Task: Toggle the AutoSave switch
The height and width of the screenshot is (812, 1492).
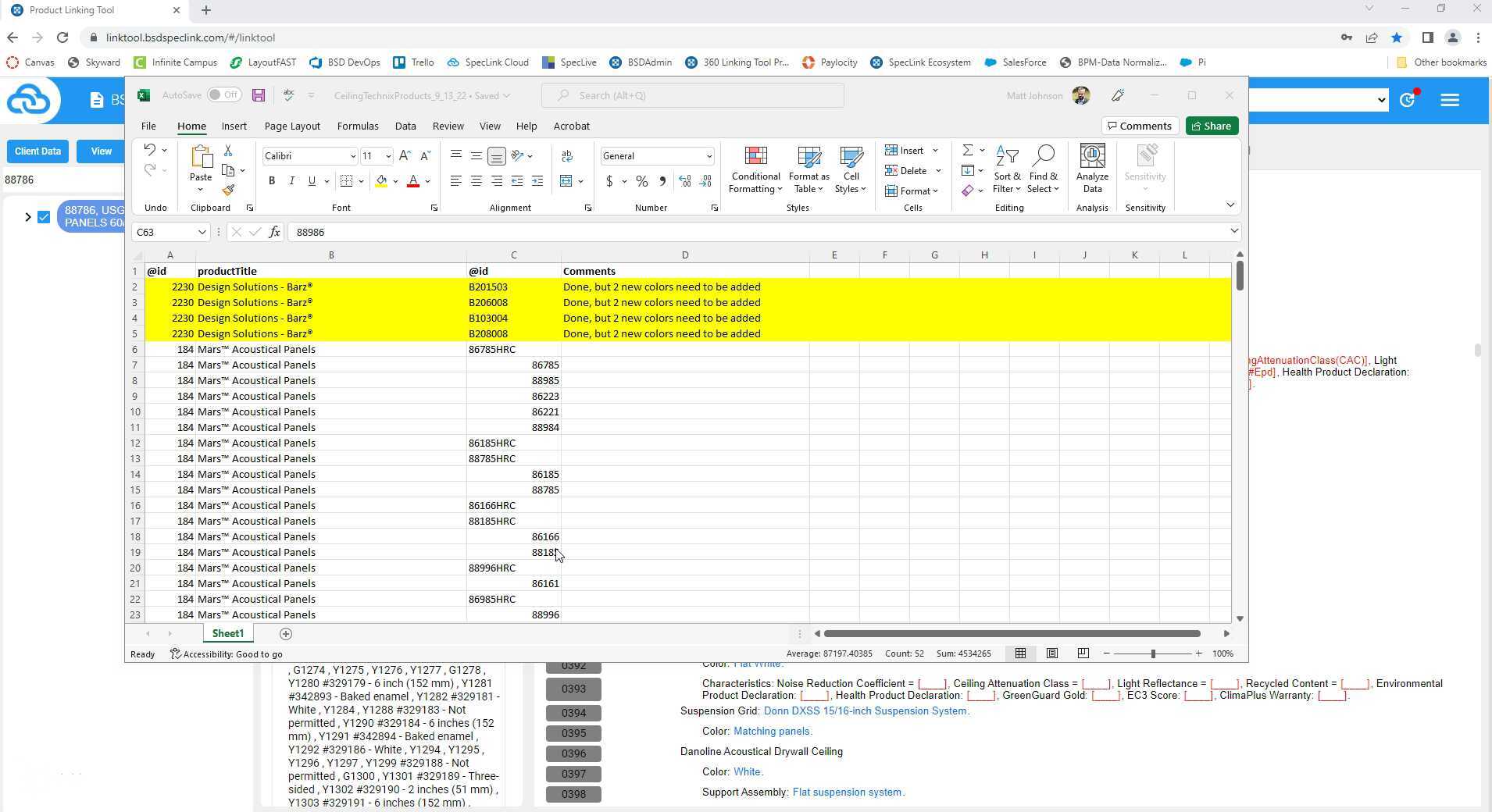Action: pos(224,95)
